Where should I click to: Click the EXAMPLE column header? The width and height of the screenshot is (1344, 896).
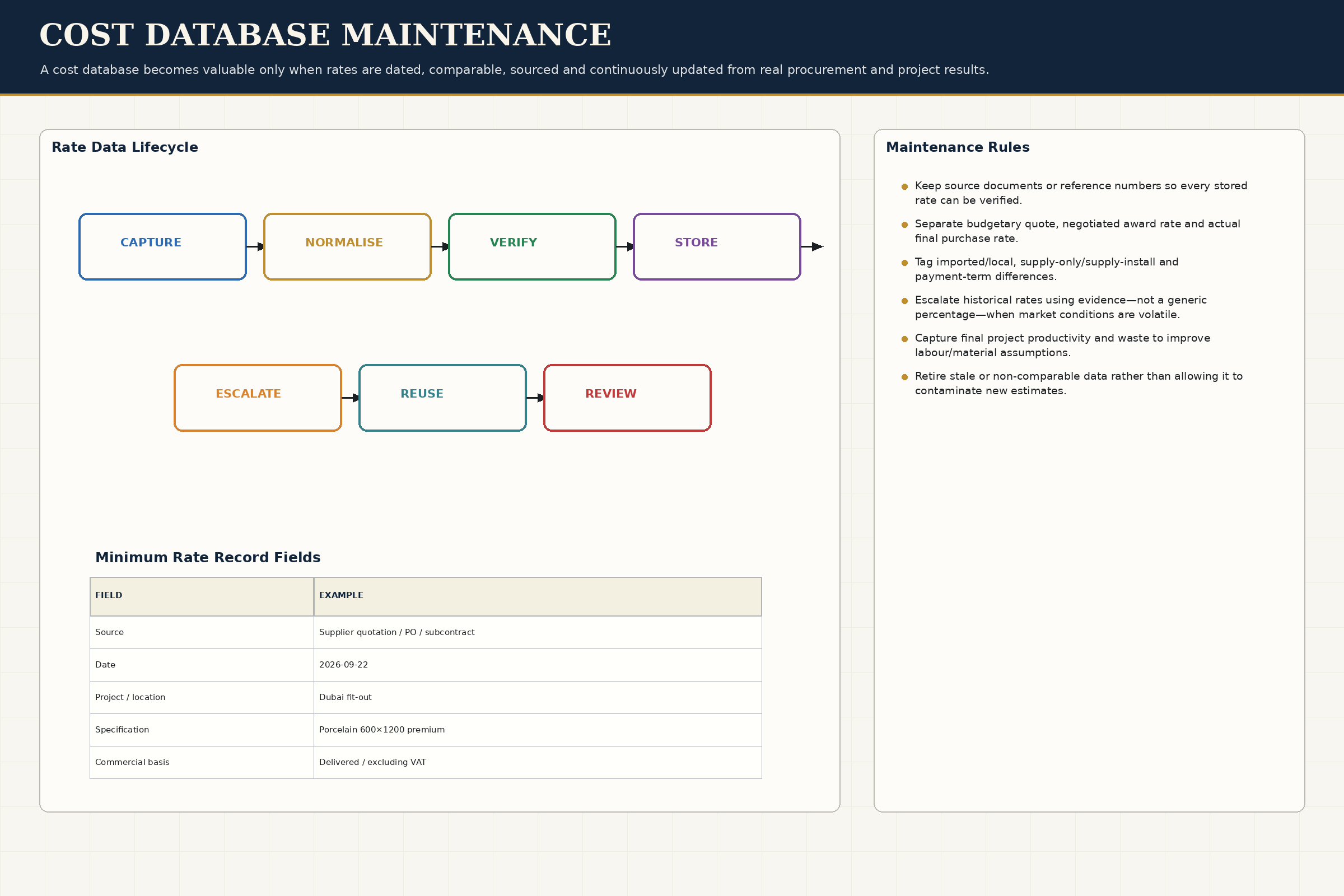[x=538, y=596]
